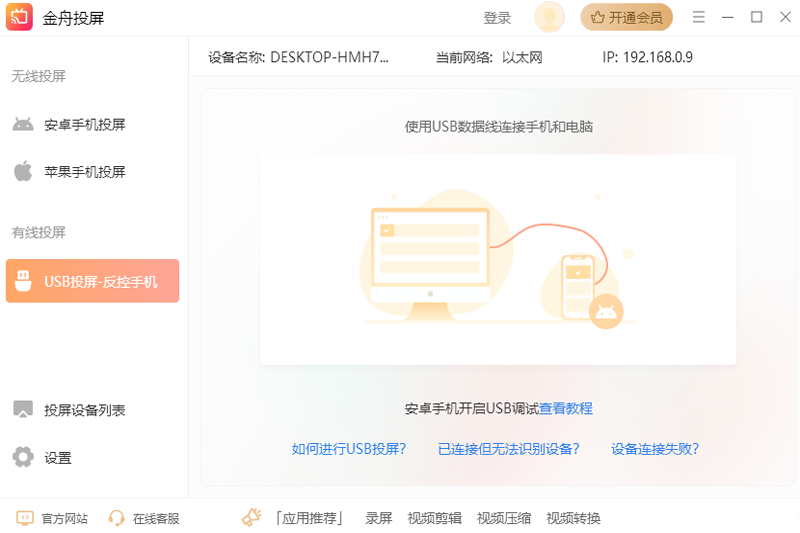Click 设备连接失败? help link
800x533 pixels.
[x=655, y=449]
